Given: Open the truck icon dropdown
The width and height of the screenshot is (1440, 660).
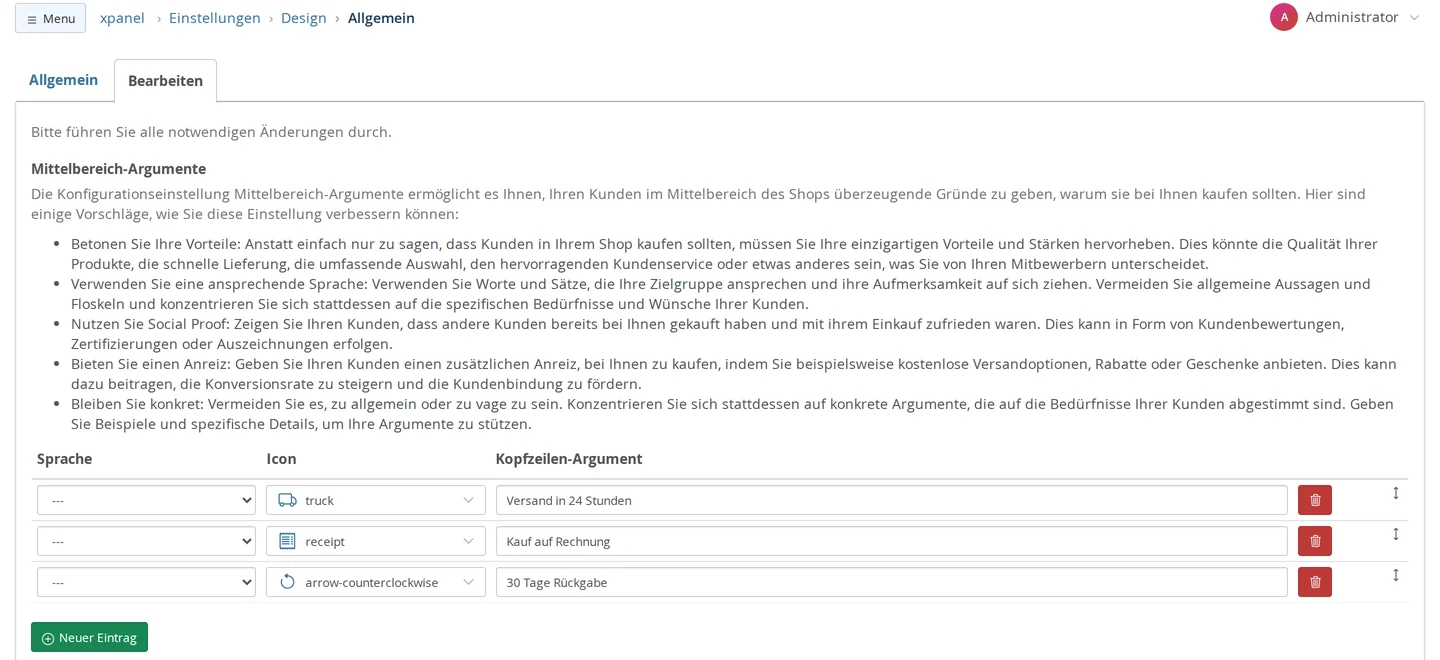Looking at the screenshot, I should point(375,500).
